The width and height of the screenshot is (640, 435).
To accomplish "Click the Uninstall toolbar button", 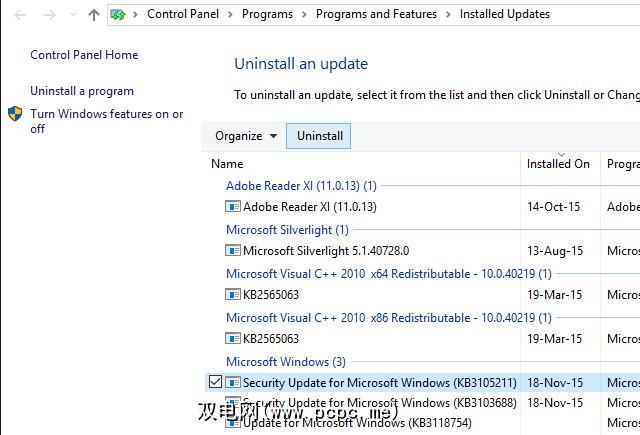I will coord(318,136).
